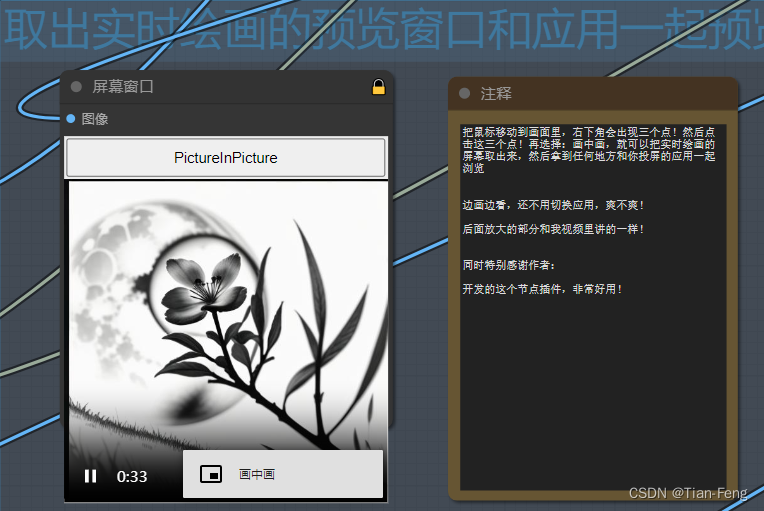Select the 画中画 menu entry
This screenshot has width=764, height=511.
pos(283,474)
